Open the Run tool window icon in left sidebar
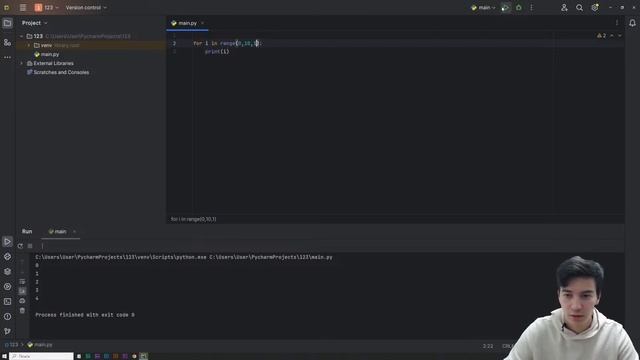Viewport: 640px width, 360px height. (7, 242)
